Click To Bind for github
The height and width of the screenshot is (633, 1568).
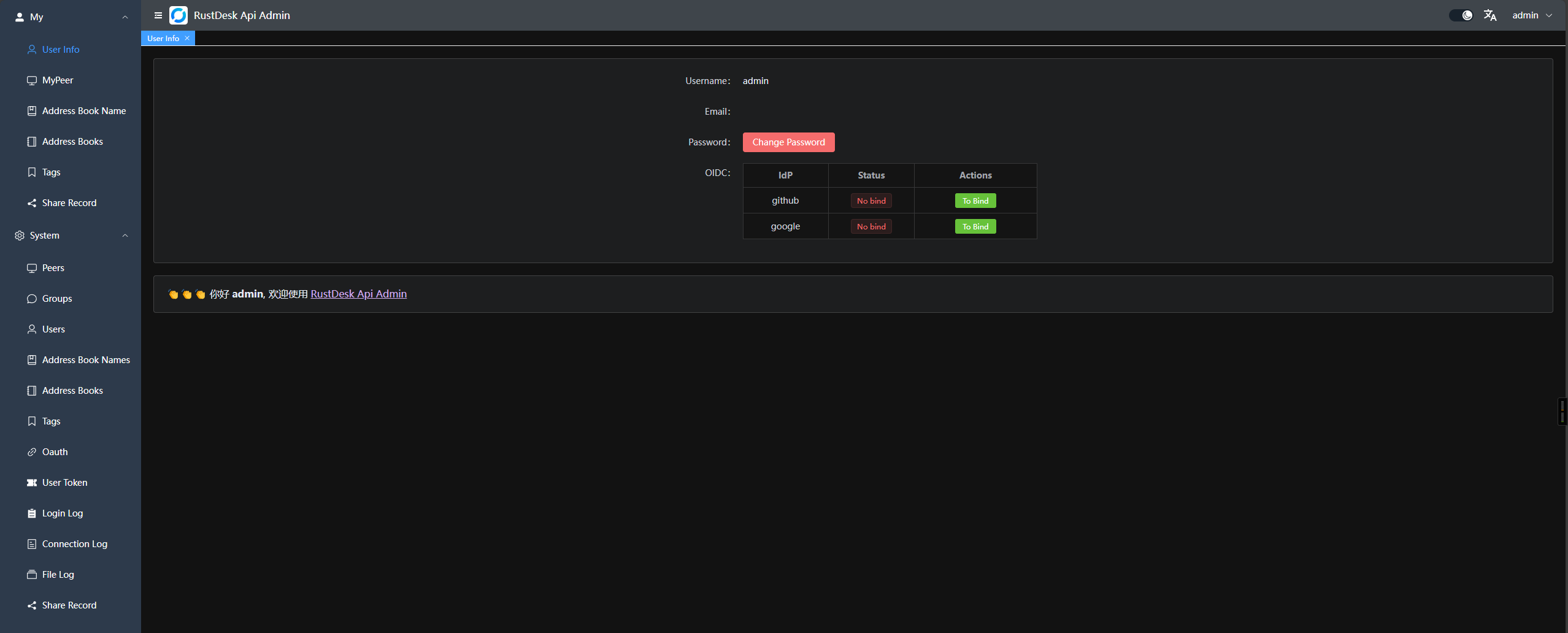(x=975, y=200)
